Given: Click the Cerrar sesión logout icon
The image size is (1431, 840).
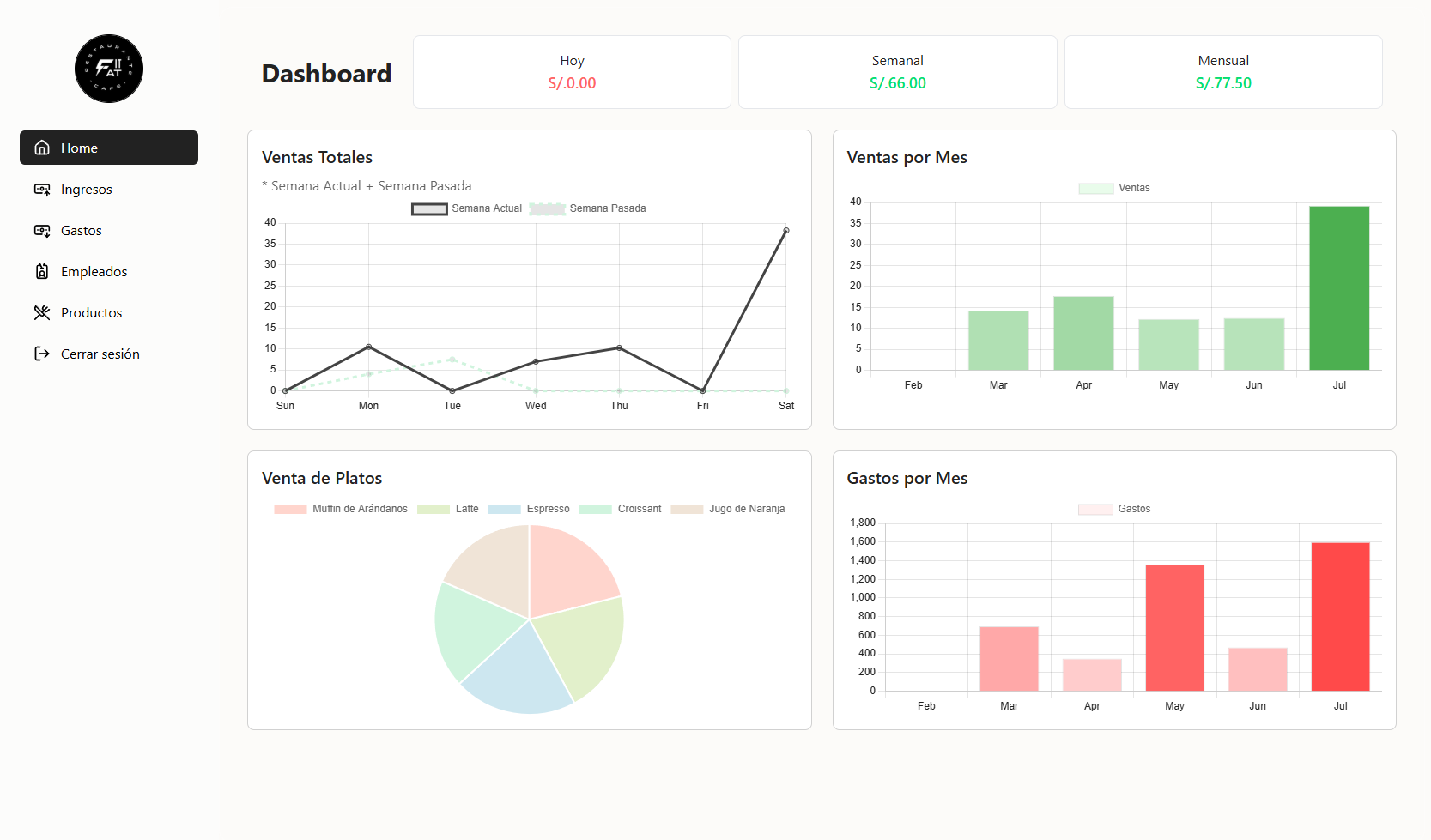Looking at the screenshot, I should point(42,354).
